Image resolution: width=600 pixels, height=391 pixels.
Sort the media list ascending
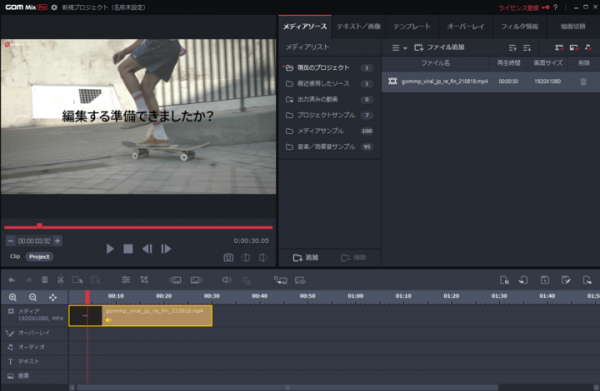click(512, 48)
